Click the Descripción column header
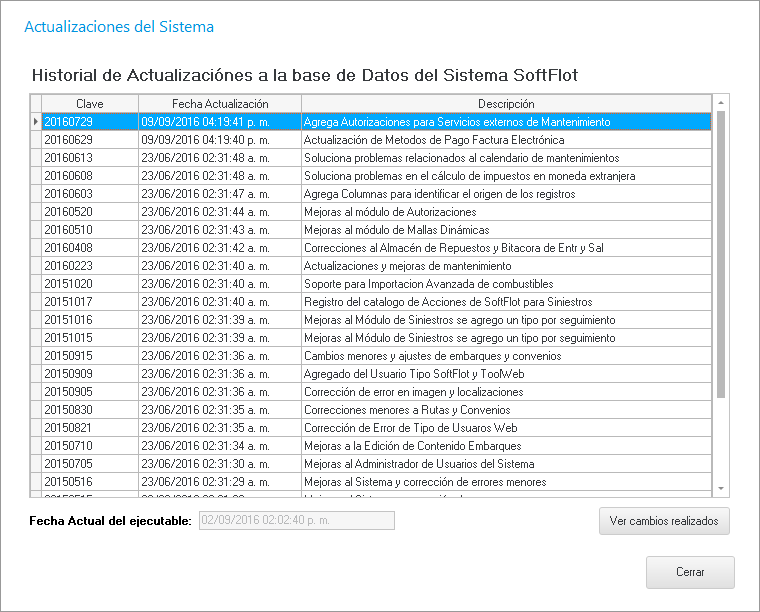The width and height of the screenshot is (760, 612). click(x=506, y=104)
